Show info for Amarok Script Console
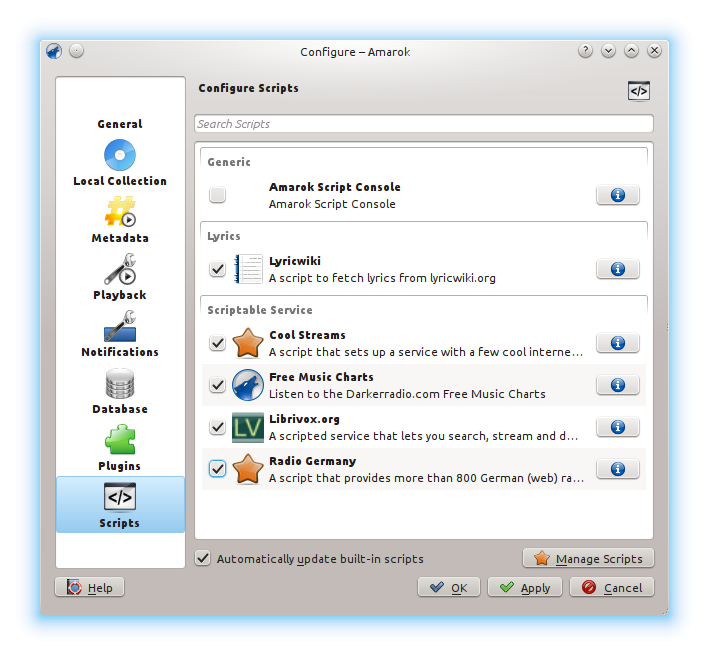Viewport: 709px width, 655px height. [x=618, y=195]
